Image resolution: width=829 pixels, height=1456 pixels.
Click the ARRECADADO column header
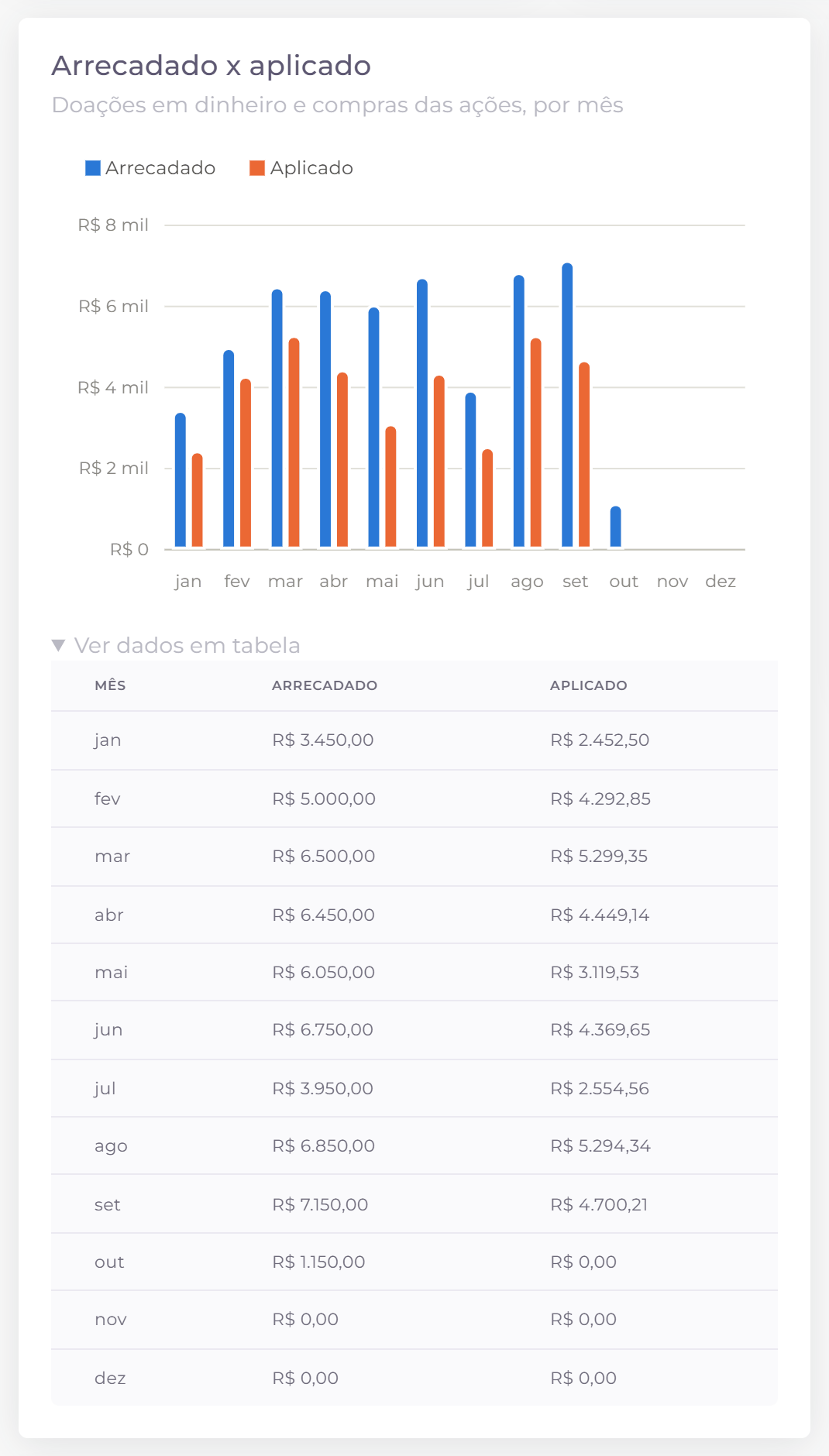pyautogui.click(x=325, y=685)
